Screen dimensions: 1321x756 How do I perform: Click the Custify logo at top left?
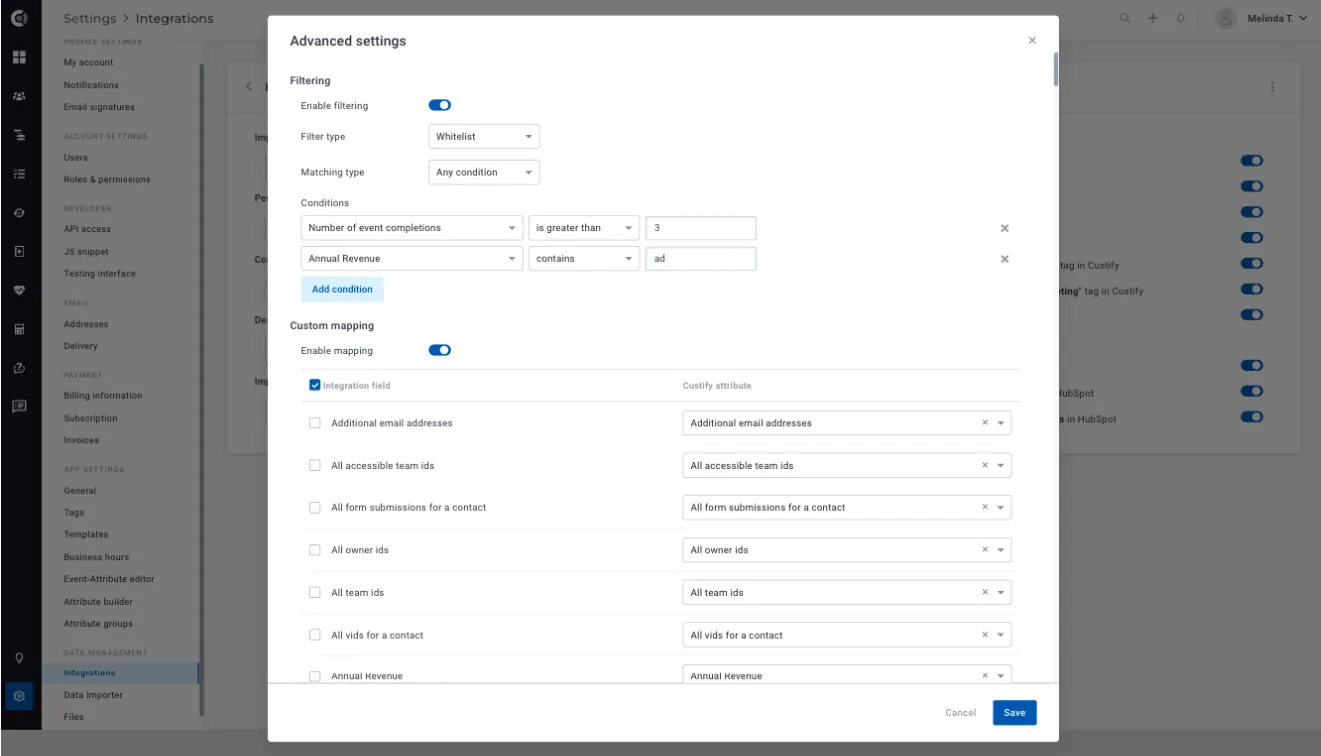(x=19, y=18)
